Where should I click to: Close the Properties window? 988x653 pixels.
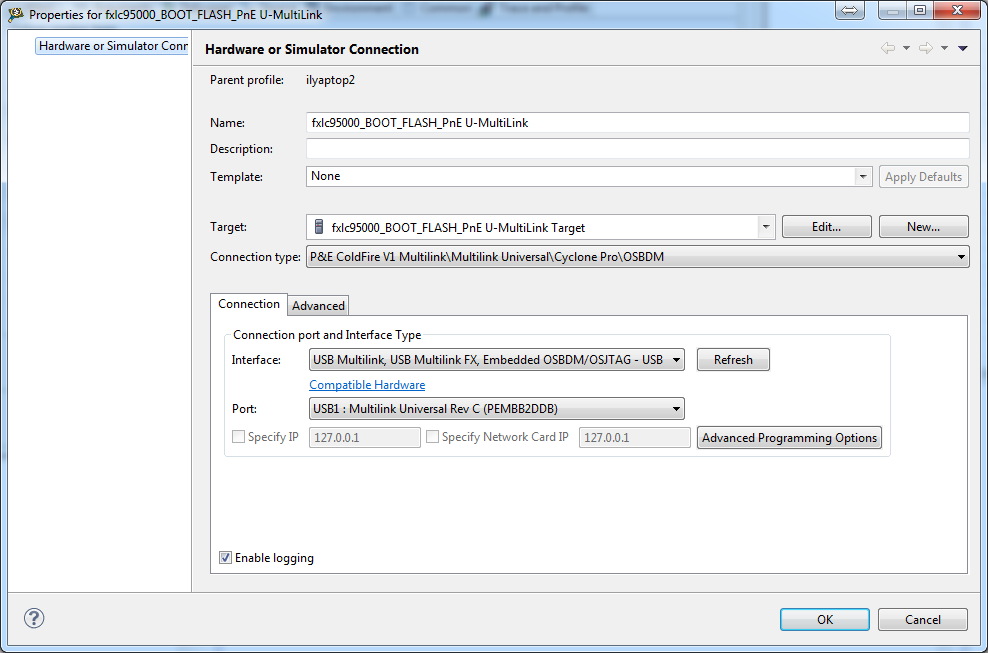[956, 10]
